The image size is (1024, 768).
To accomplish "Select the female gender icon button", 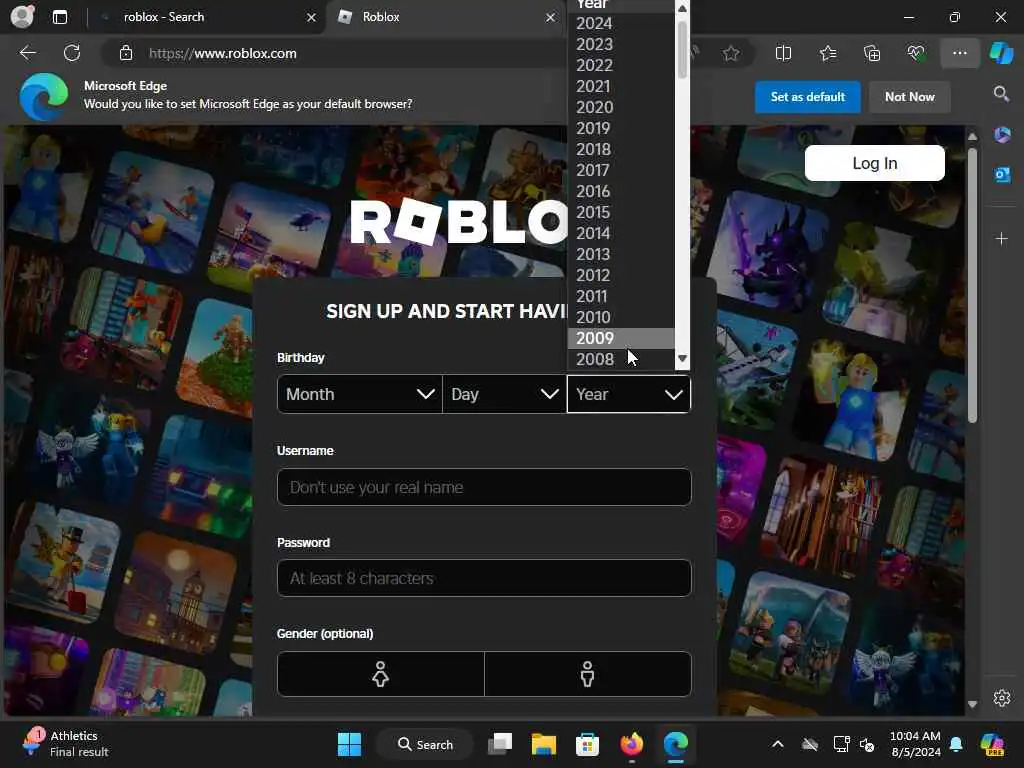I will pos(381,674).
